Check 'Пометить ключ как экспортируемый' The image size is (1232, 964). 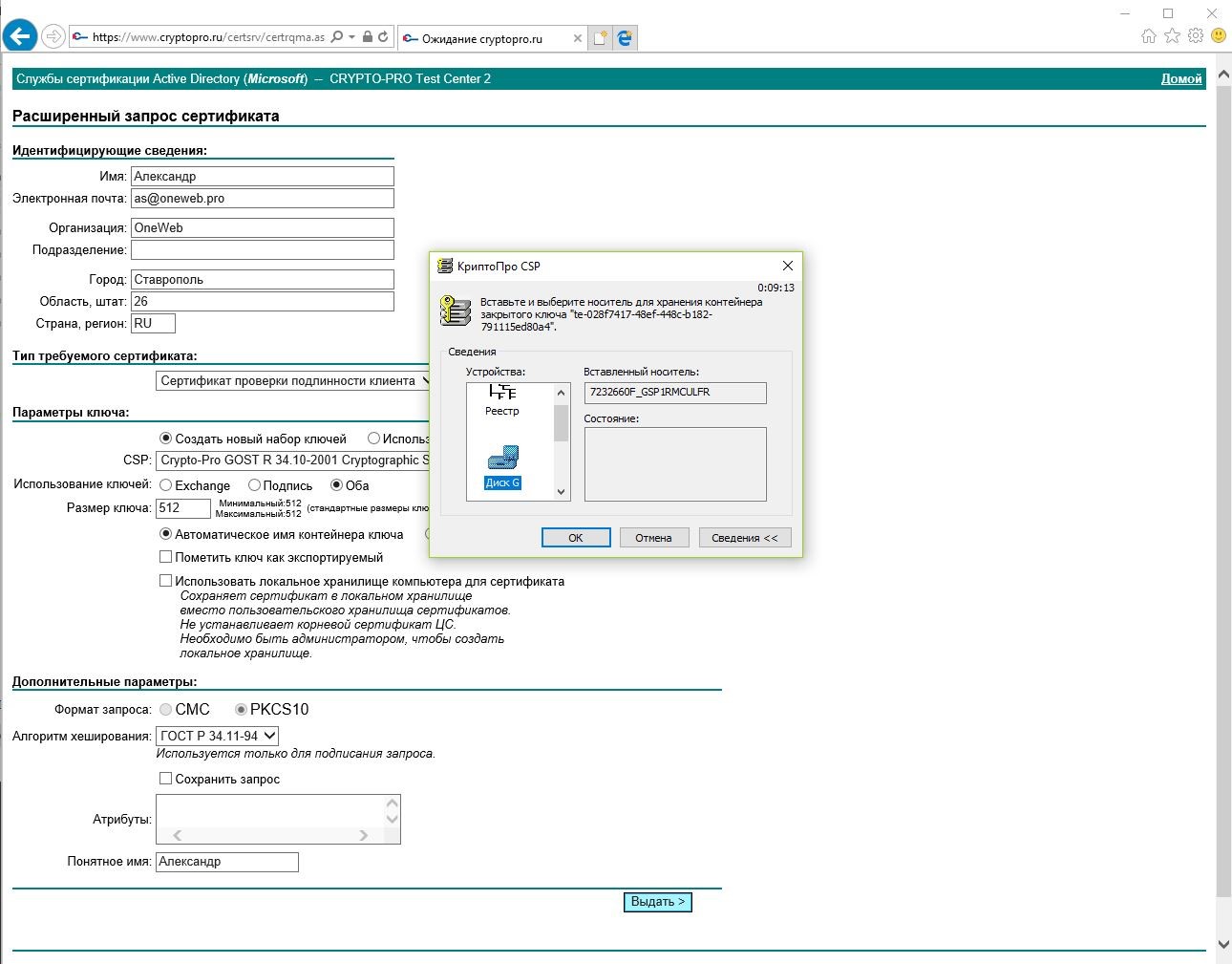pyautogui.click(x=165, y=557)
